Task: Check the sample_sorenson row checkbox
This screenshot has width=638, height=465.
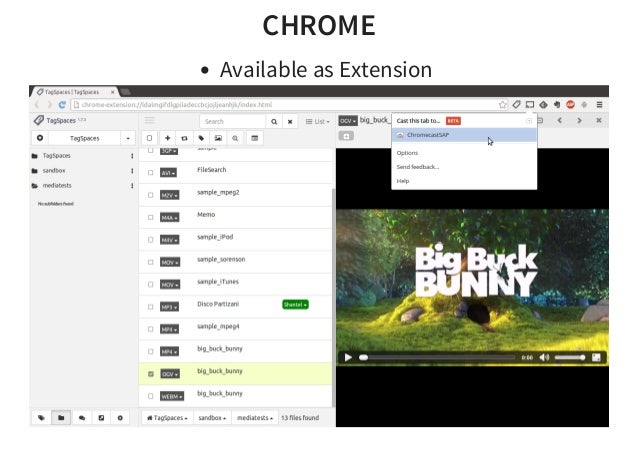Action: (x=151, y=262)
